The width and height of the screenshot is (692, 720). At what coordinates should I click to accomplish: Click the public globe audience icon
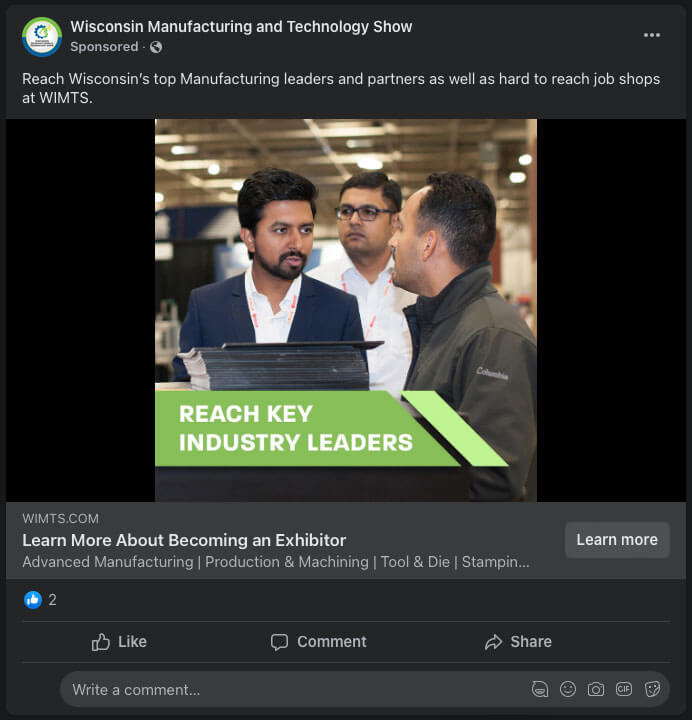(x=156, y=47)
